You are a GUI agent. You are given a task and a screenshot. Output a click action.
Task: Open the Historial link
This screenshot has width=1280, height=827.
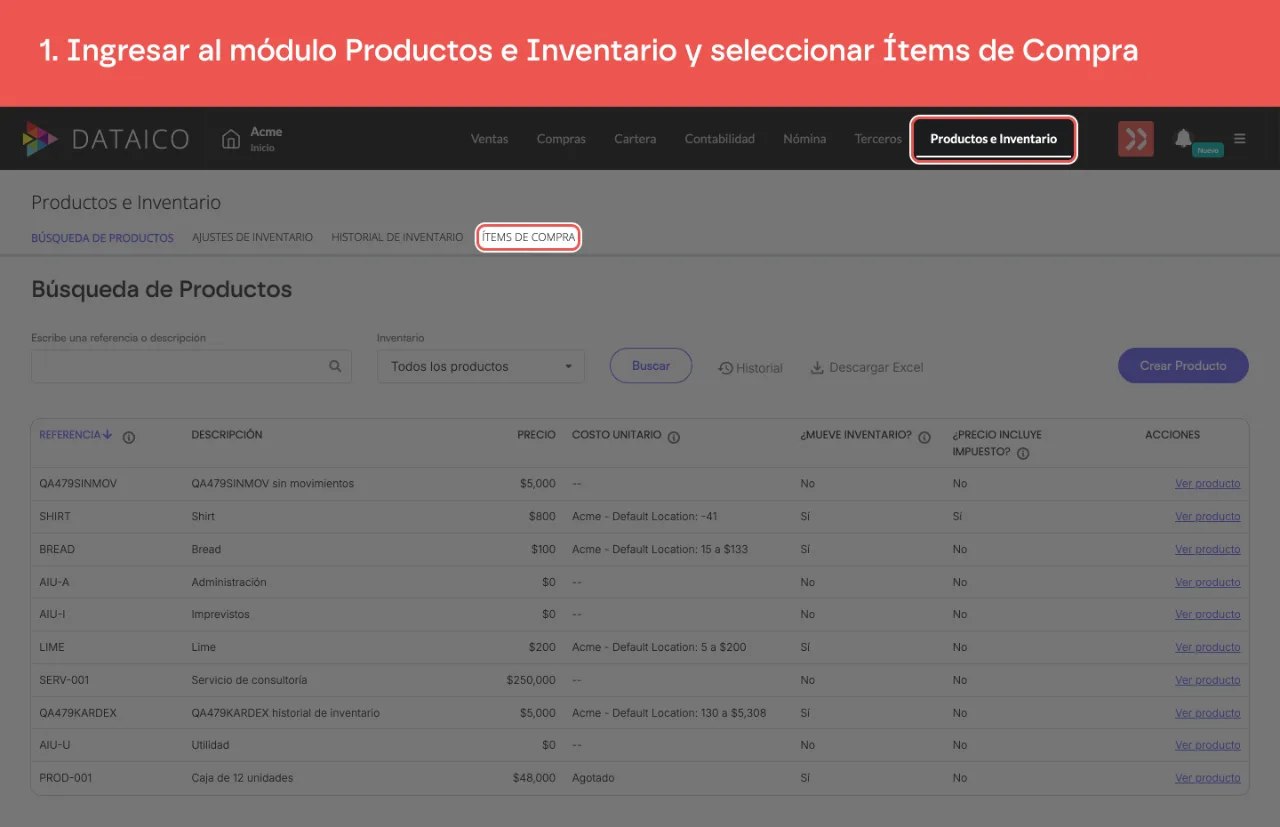(751, 368)
